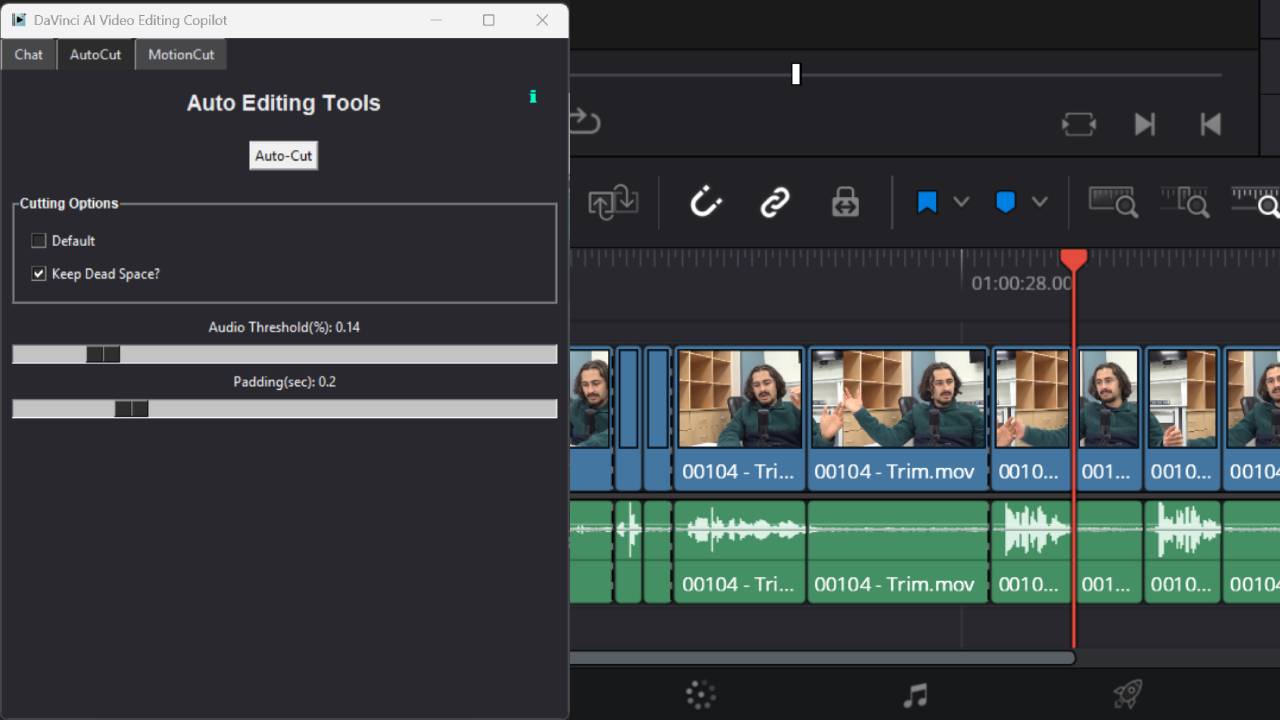Expand the flag color dropdown arrow
The height and width of the screenshot is (720, 1280).
point(961,202)
